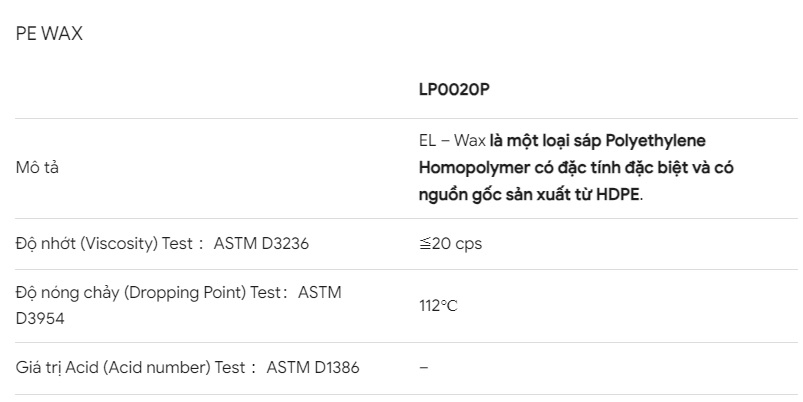Click the word Homopolymer in description
Screen dimensions: 803x402
tap(467, 168)
